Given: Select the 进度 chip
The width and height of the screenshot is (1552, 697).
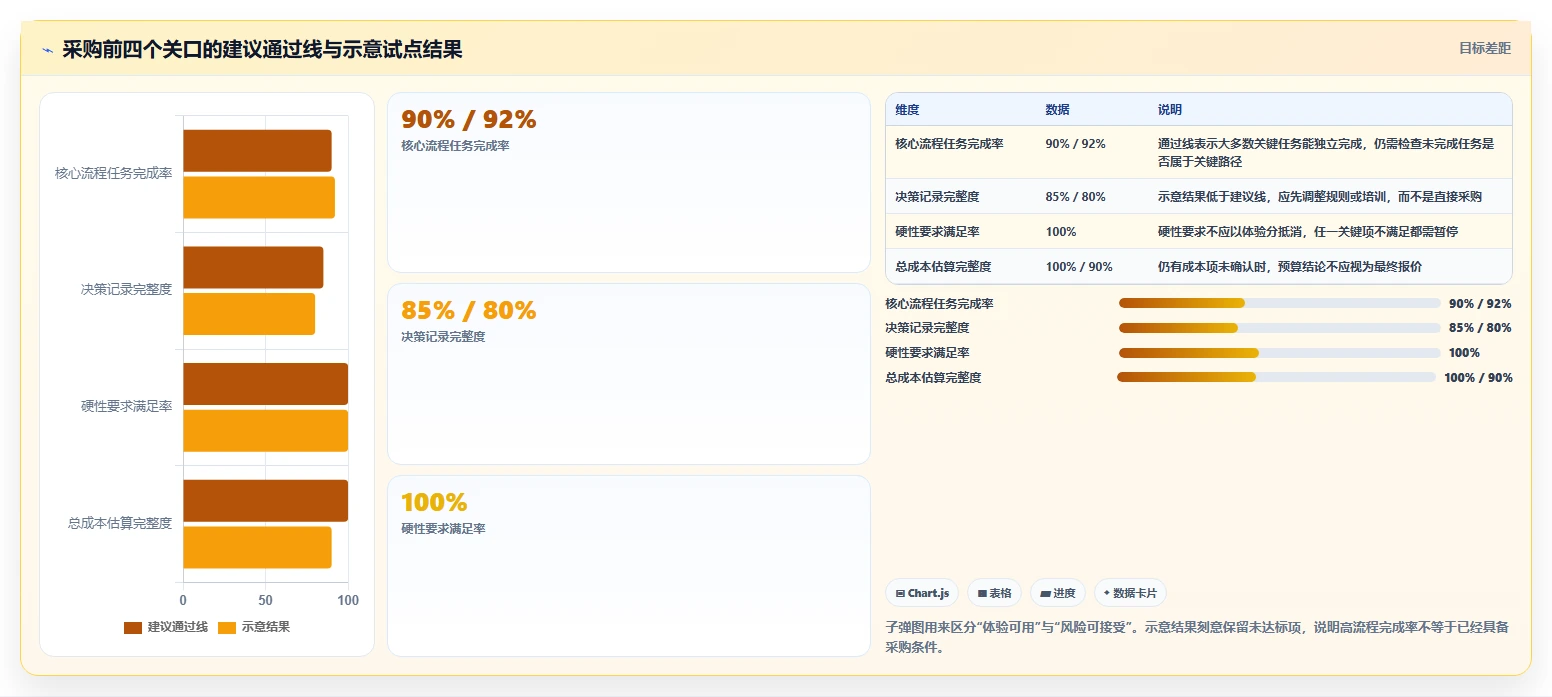Looking at the screenshot, I should coord(1057,593).
